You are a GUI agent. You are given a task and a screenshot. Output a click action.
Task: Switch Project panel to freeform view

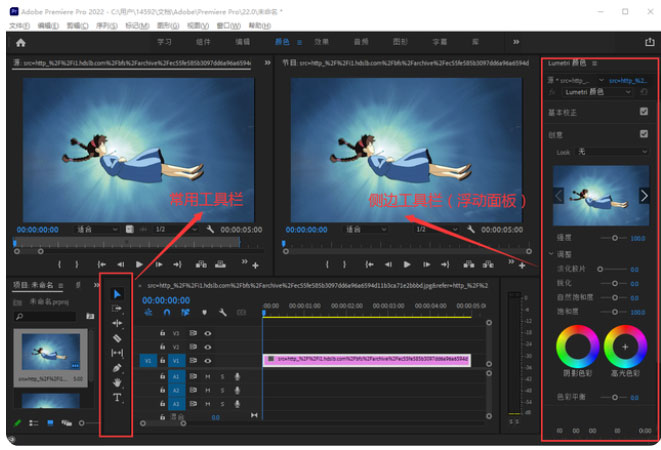pos(66,423)
